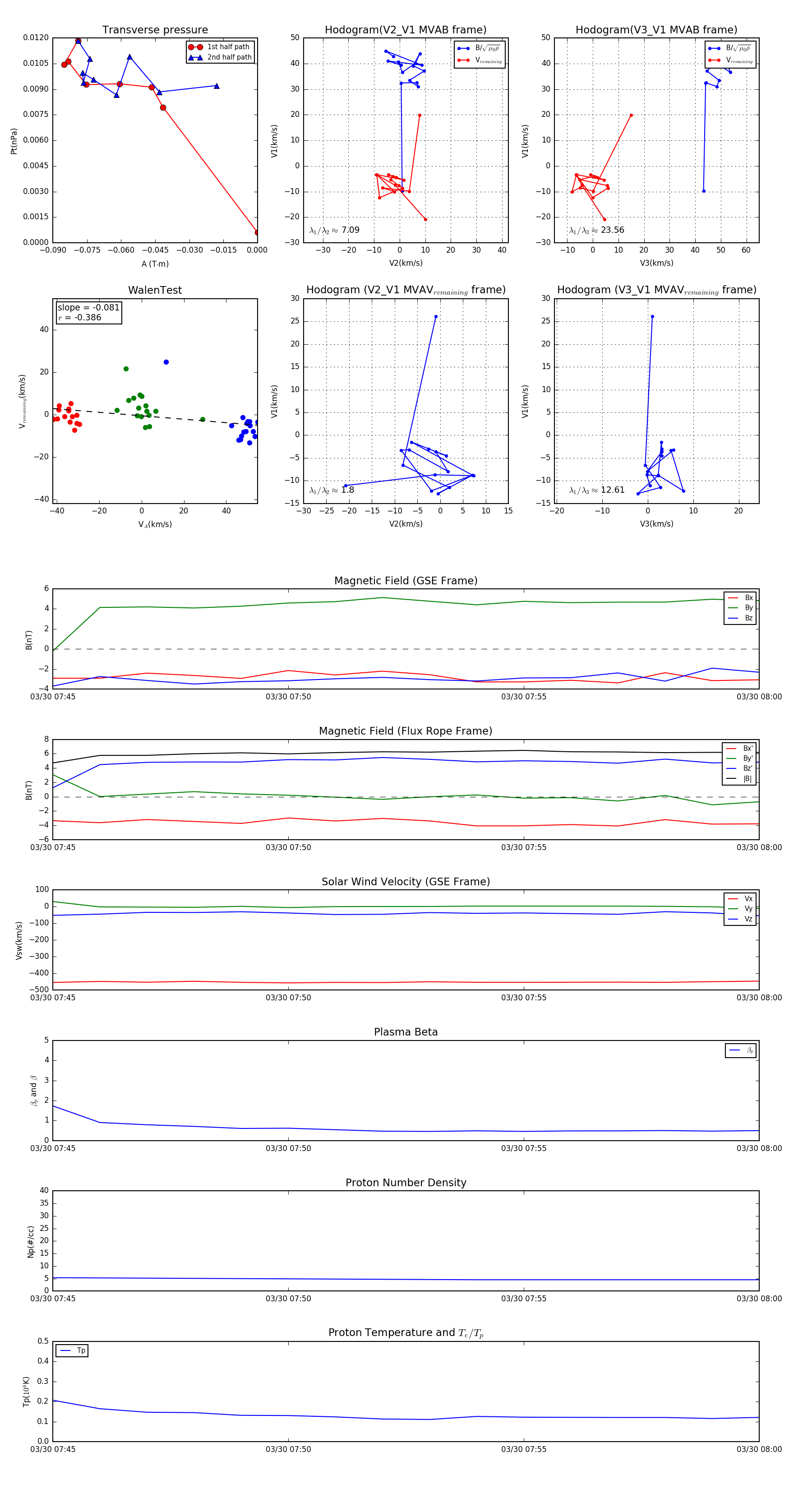Click the λ1/λ2 ≈ 7.09 label
The image size is (812, 1489).
tap(334, 230)
